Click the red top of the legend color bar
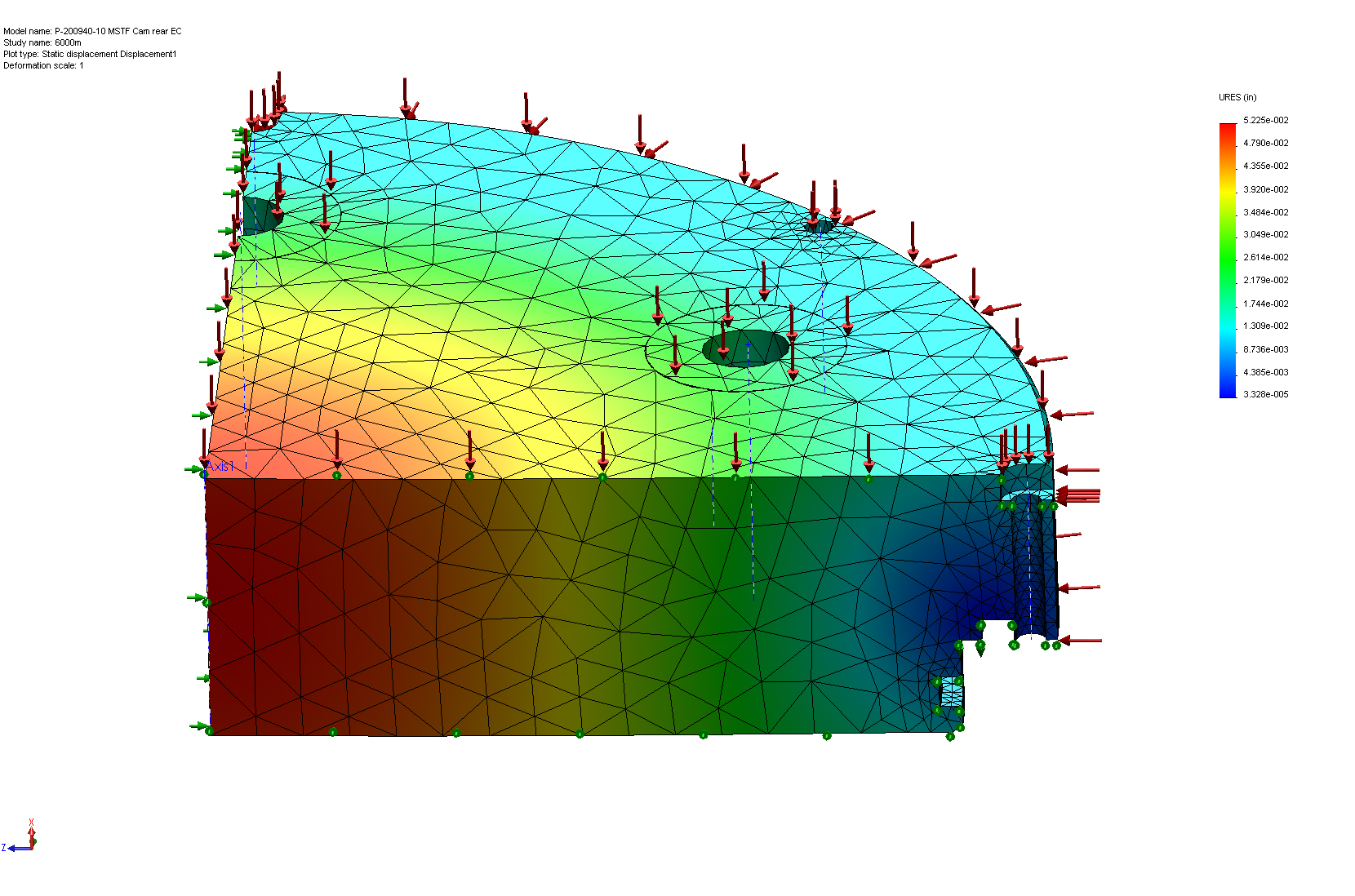 click(1228, 131)
